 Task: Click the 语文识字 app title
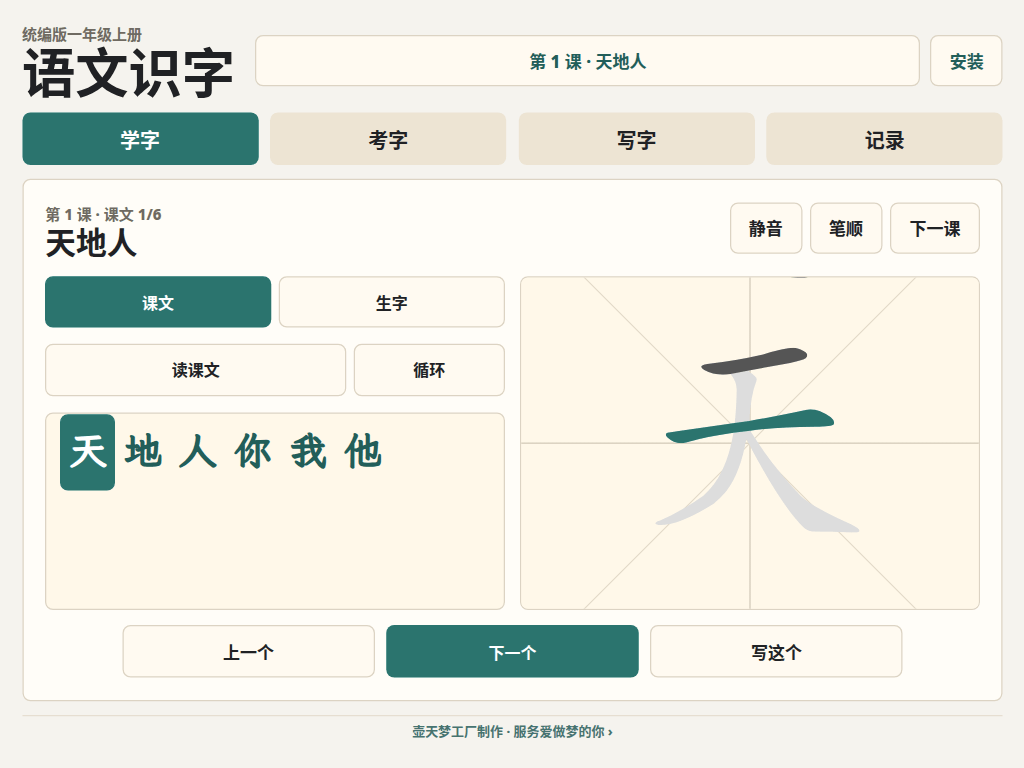click(x=128, y=74)
